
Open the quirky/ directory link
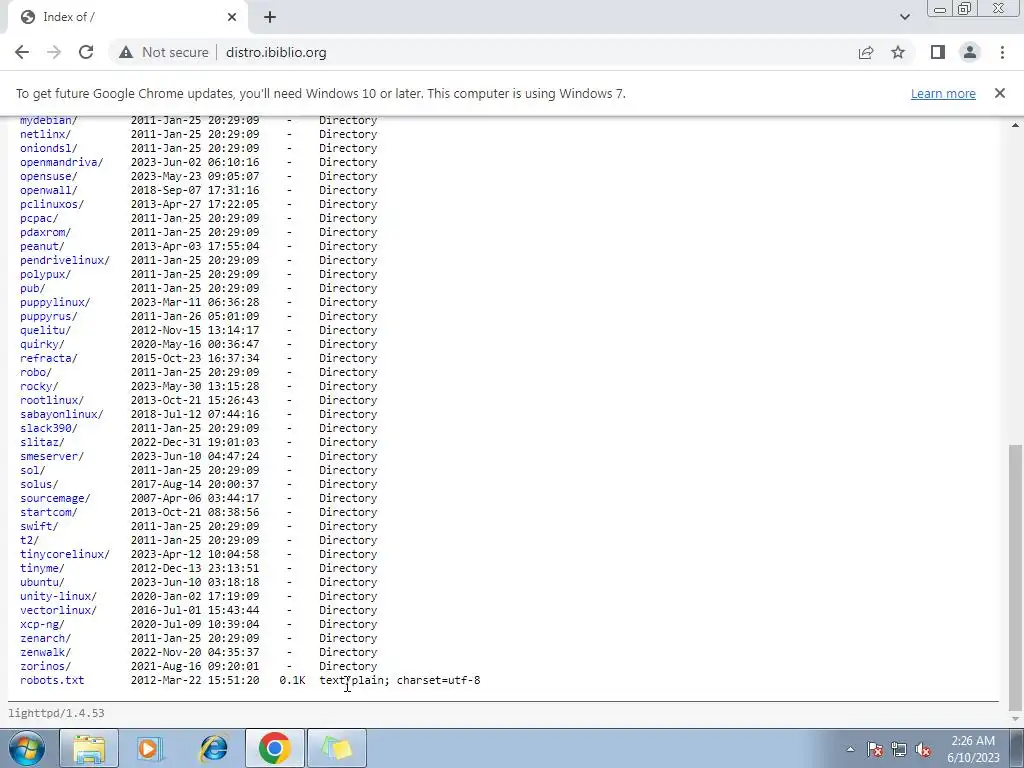pyautogui.click(x=42, y=344)
